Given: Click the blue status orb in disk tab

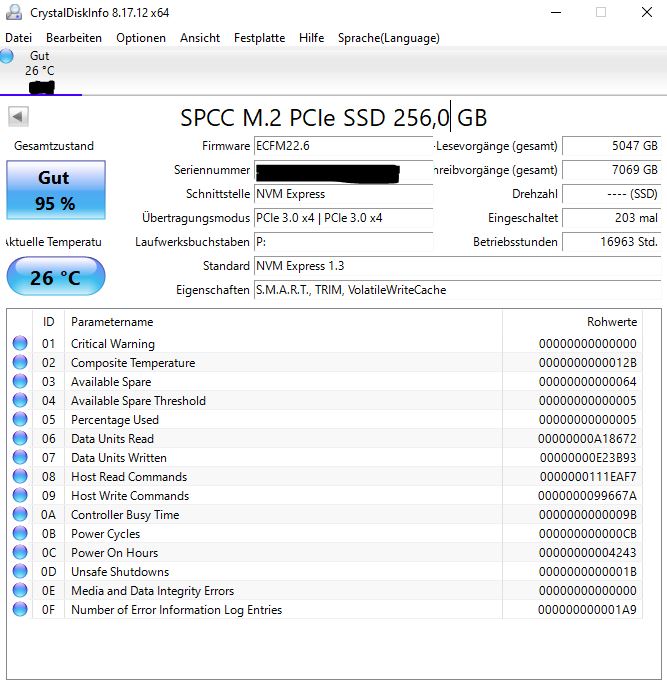Looking at the screenshot, I should 7,56.
